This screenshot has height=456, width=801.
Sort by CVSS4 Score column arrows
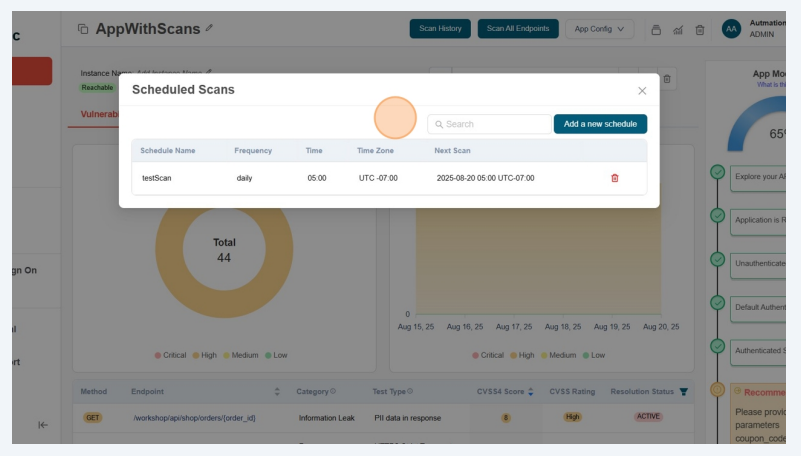[531, 391]
